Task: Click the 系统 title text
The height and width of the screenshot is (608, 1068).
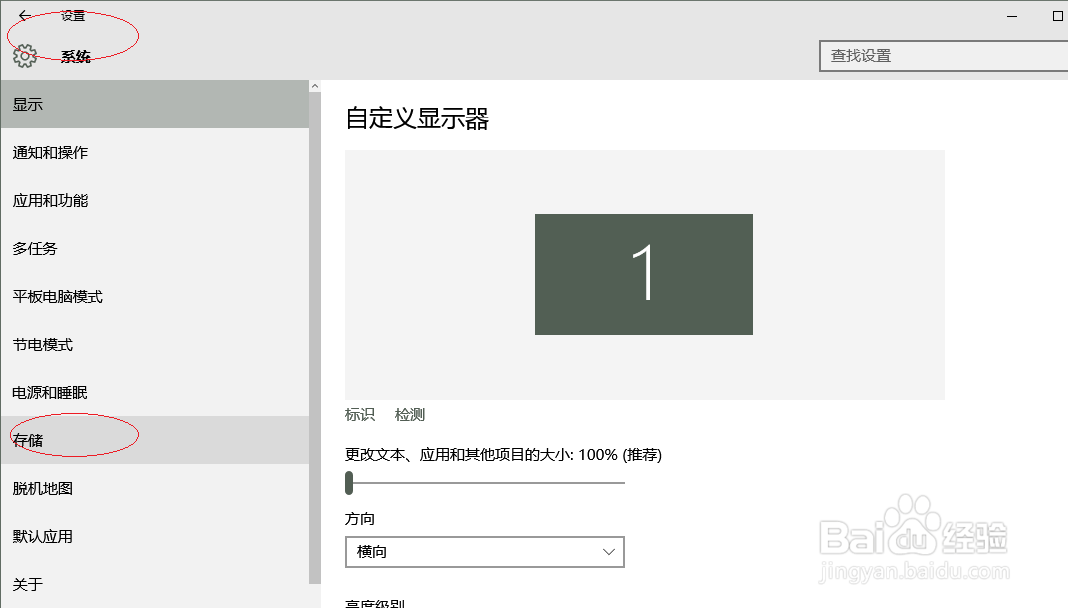Action: (76, 57)
